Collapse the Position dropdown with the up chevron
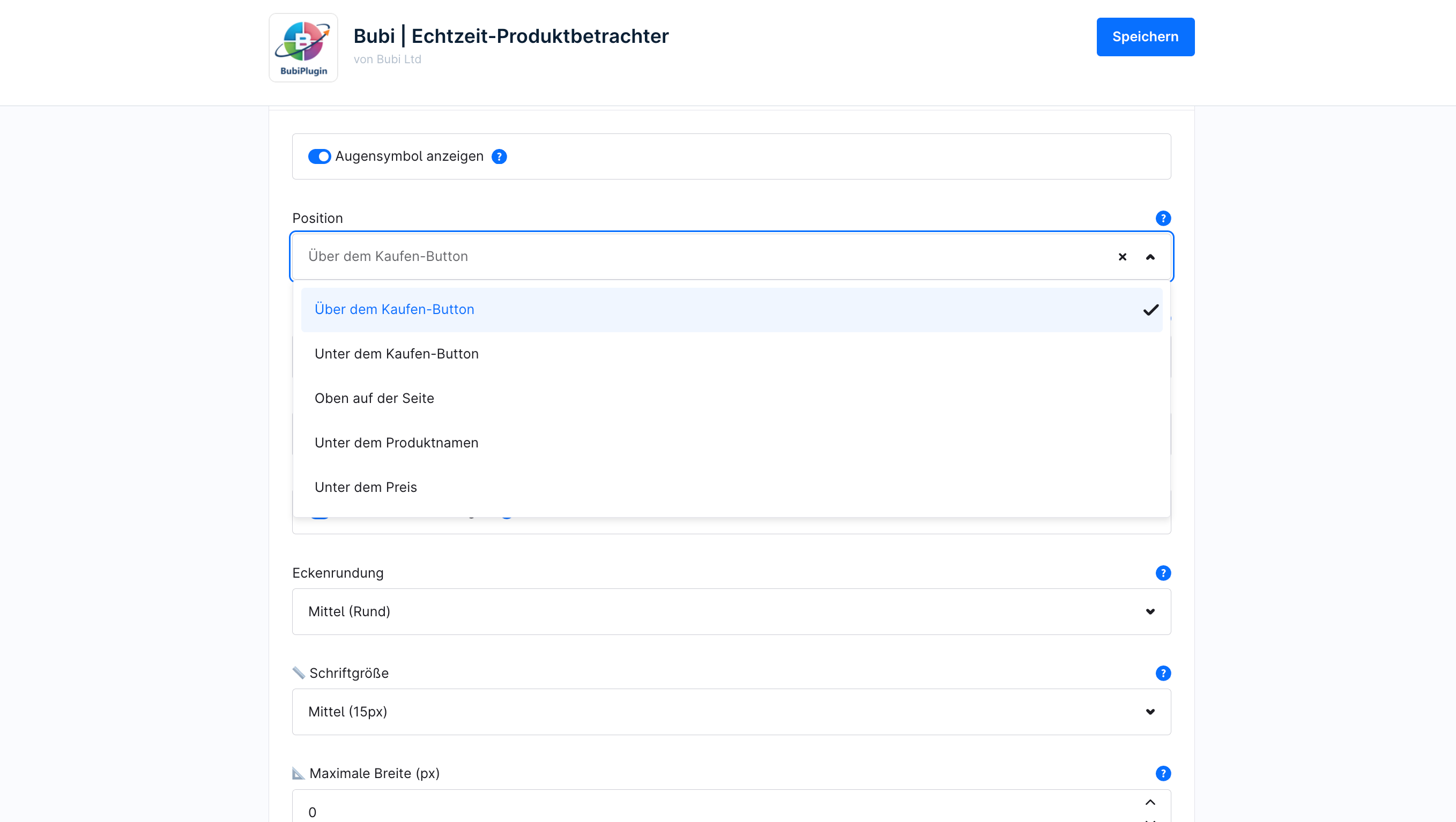The width and height of the screenshot is (1456, 822). point(1150,257)
